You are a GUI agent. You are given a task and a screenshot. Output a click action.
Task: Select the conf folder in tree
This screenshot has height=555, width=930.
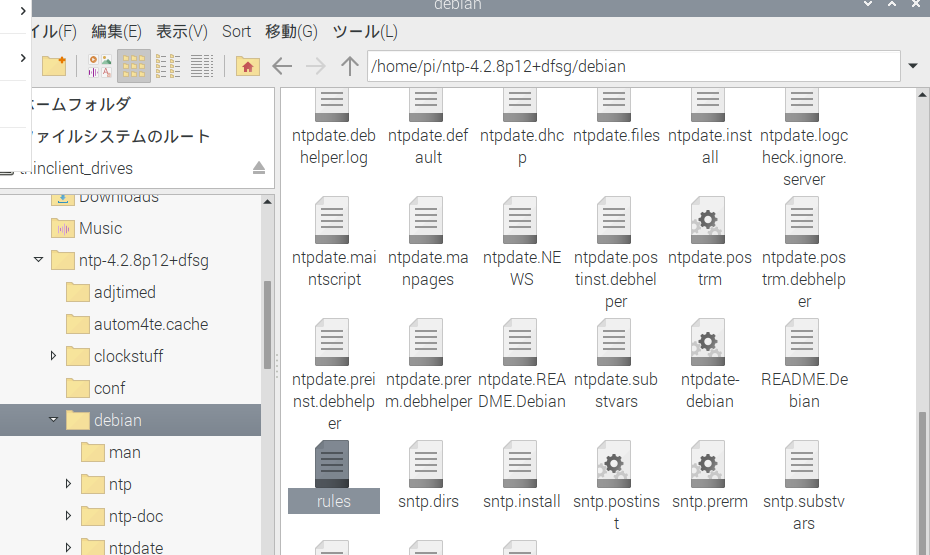[x=109, y=388]
